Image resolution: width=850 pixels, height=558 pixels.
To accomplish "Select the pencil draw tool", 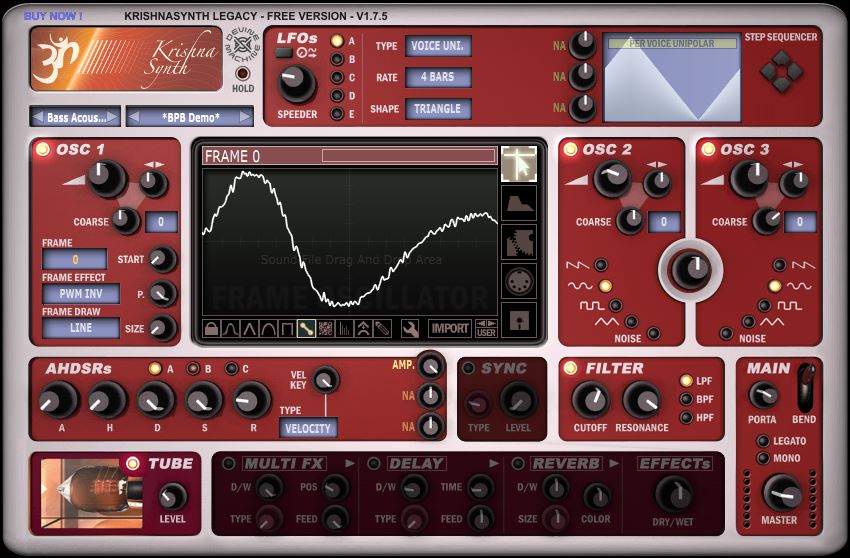I will pyautogui.click(x=382, y=328).
